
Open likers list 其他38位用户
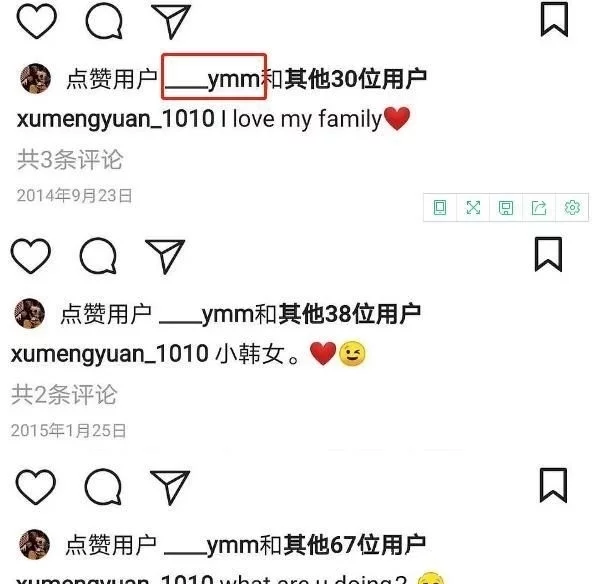click(x=349, y=314)
